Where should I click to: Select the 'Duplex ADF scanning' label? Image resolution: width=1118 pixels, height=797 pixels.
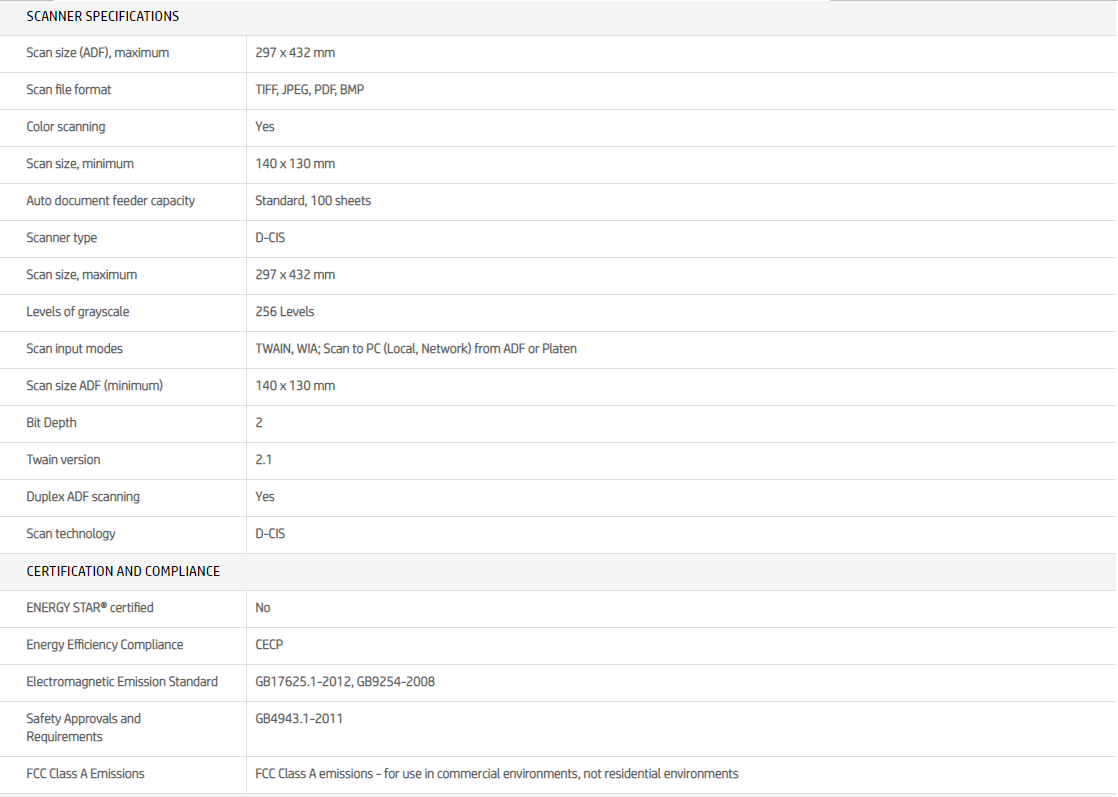[x=83, y=497]
